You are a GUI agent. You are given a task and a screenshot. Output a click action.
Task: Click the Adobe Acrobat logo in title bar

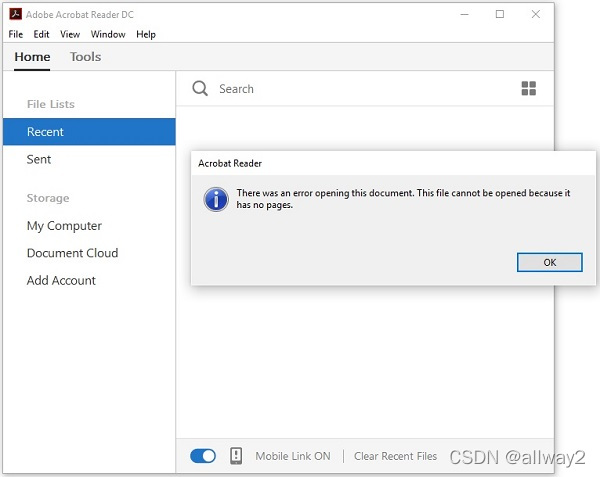15,14
